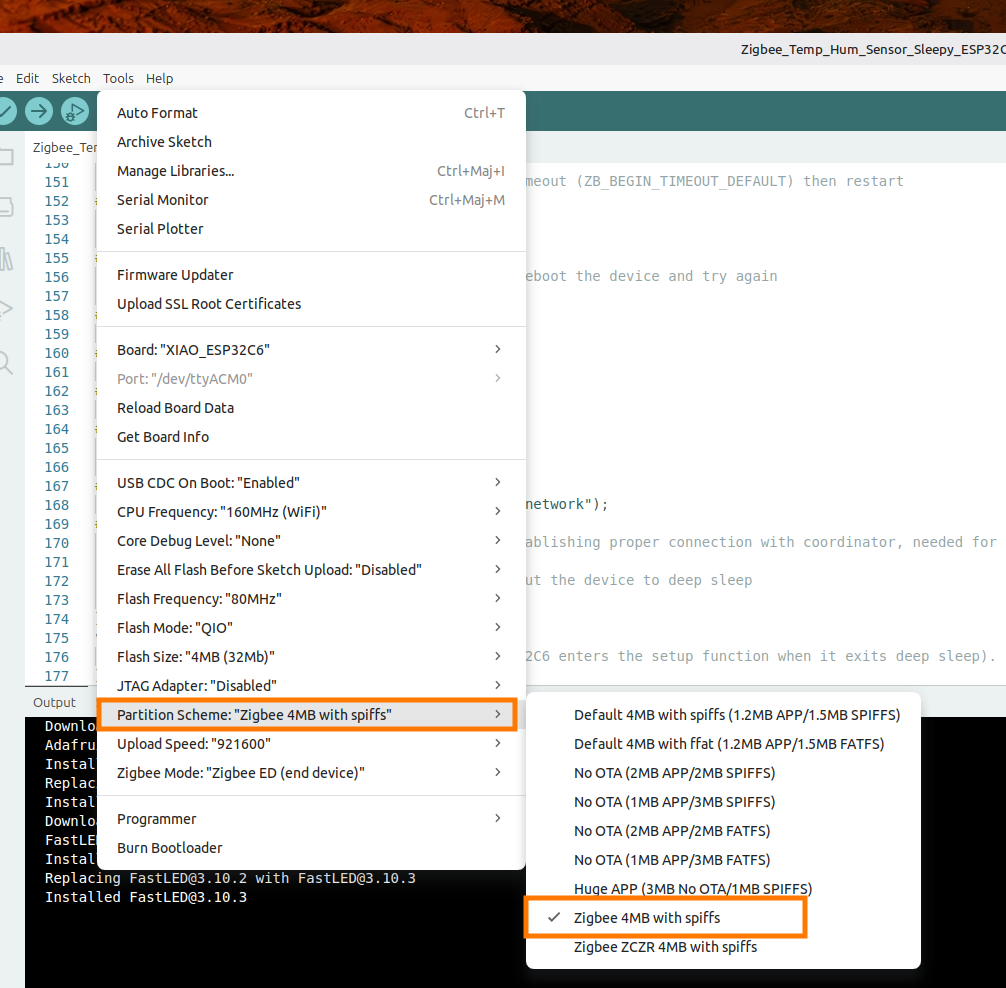Image resolution: width=1006 pixels, height=988 pixels.
Task: Open the Sketch menu in the menu bar
Action: [x=71, y=78]
